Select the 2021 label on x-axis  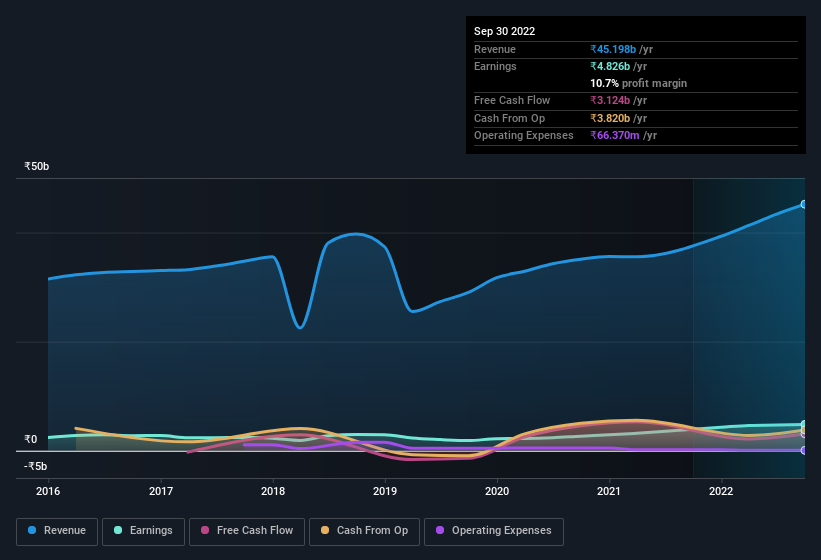click(x=609, y=491)
